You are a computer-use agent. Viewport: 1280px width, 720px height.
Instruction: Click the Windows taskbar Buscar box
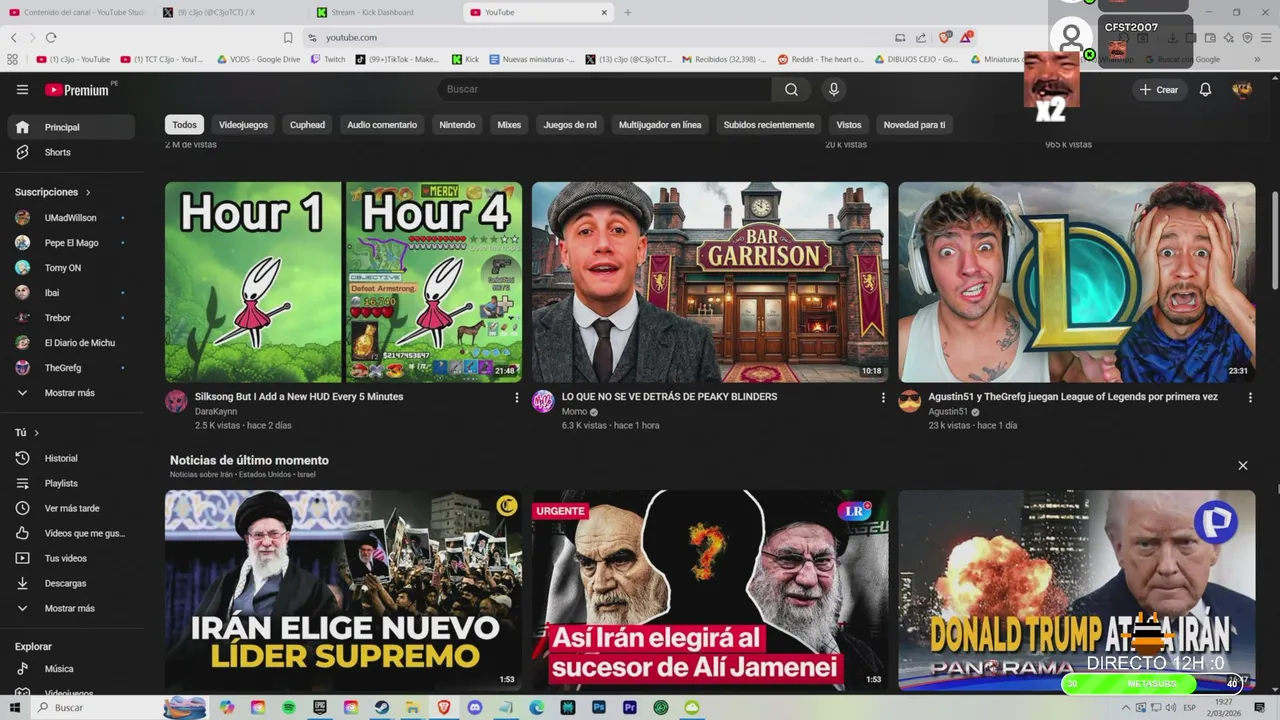[97, 707]
